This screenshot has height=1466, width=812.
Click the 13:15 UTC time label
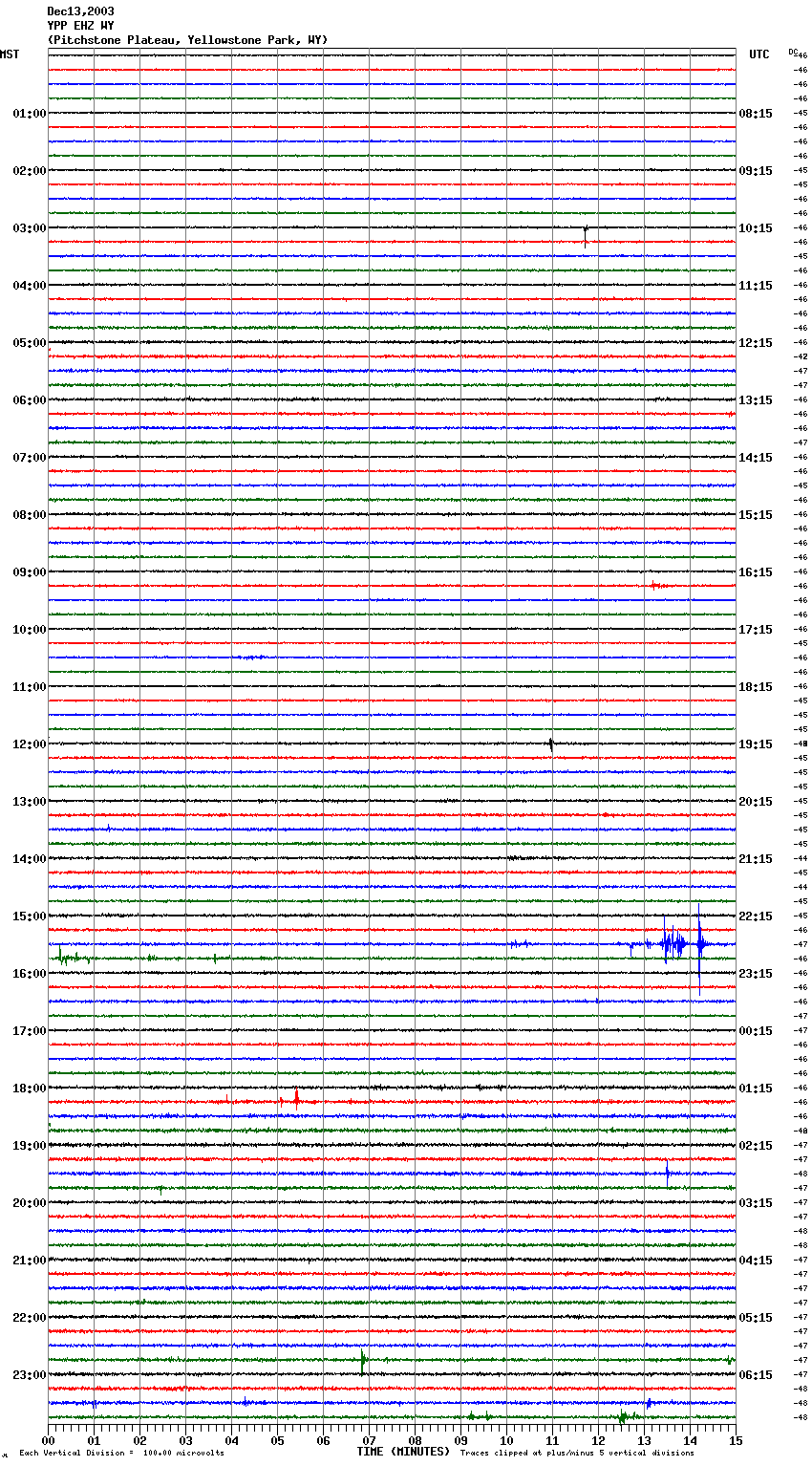point(756,400)
